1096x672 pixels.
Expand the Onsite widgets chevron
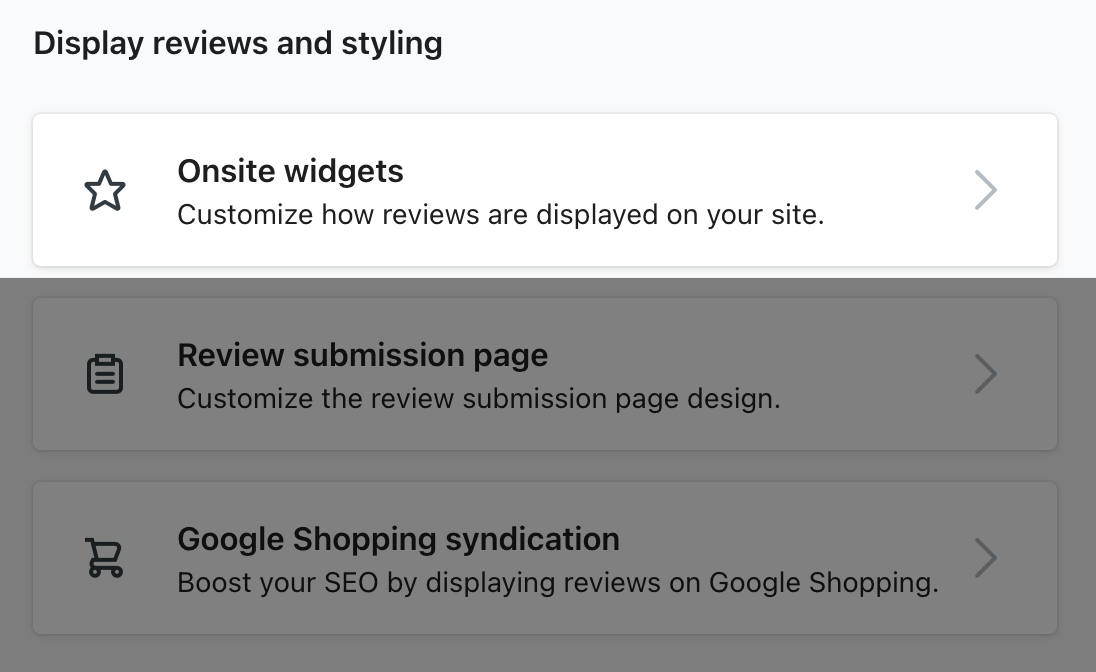[985, 189]
